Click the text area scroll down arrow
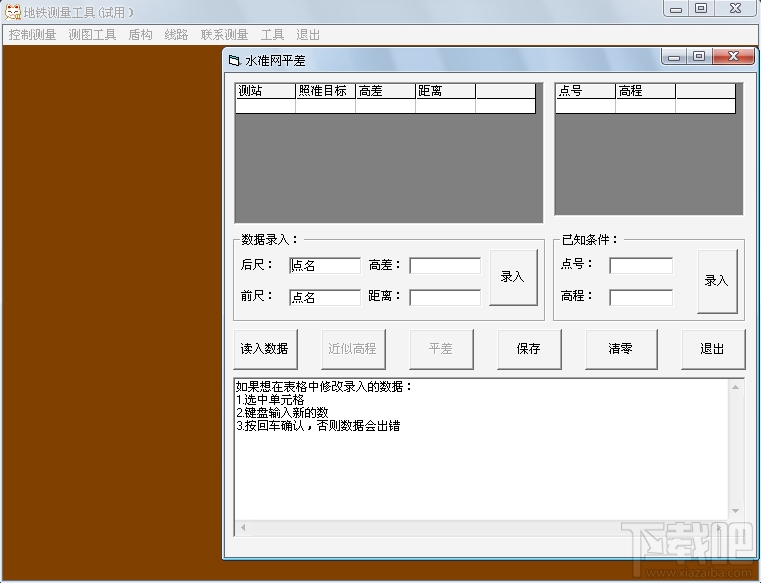This screenshot has height=583, width=761. pyautogui.click(x=735, y=511)
